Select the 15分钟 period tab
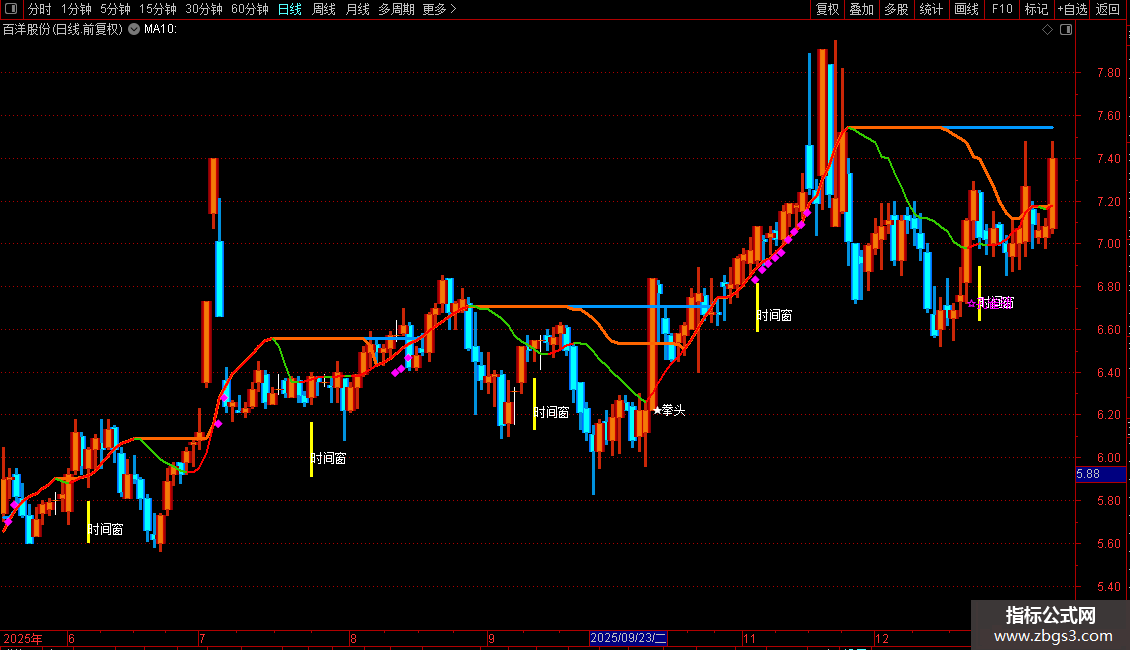The width and height of the screenshot is (1130, 650). point(158,9)
